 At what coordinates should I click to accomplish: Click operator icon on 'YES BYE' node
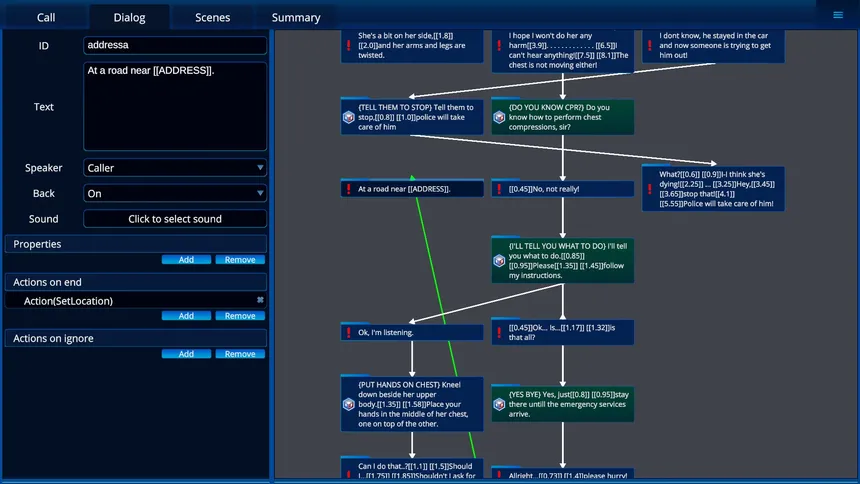tap(499, 404)
